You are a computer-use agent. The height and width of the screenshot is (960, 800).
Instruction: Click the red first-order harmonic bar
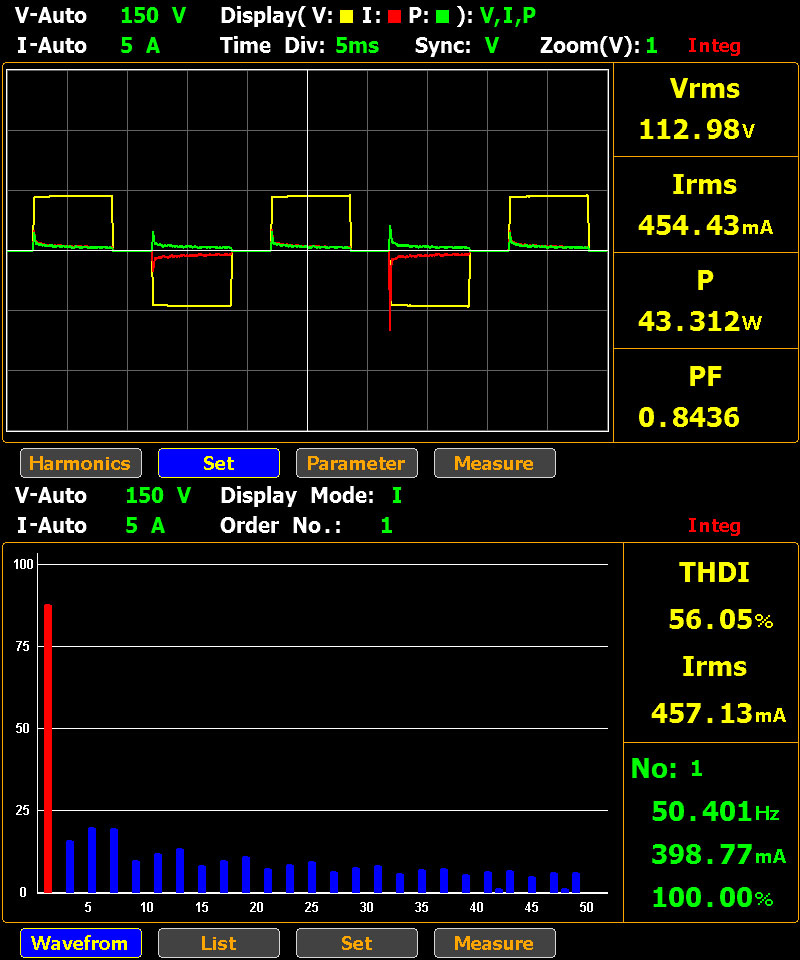click(x=48, y=748)
